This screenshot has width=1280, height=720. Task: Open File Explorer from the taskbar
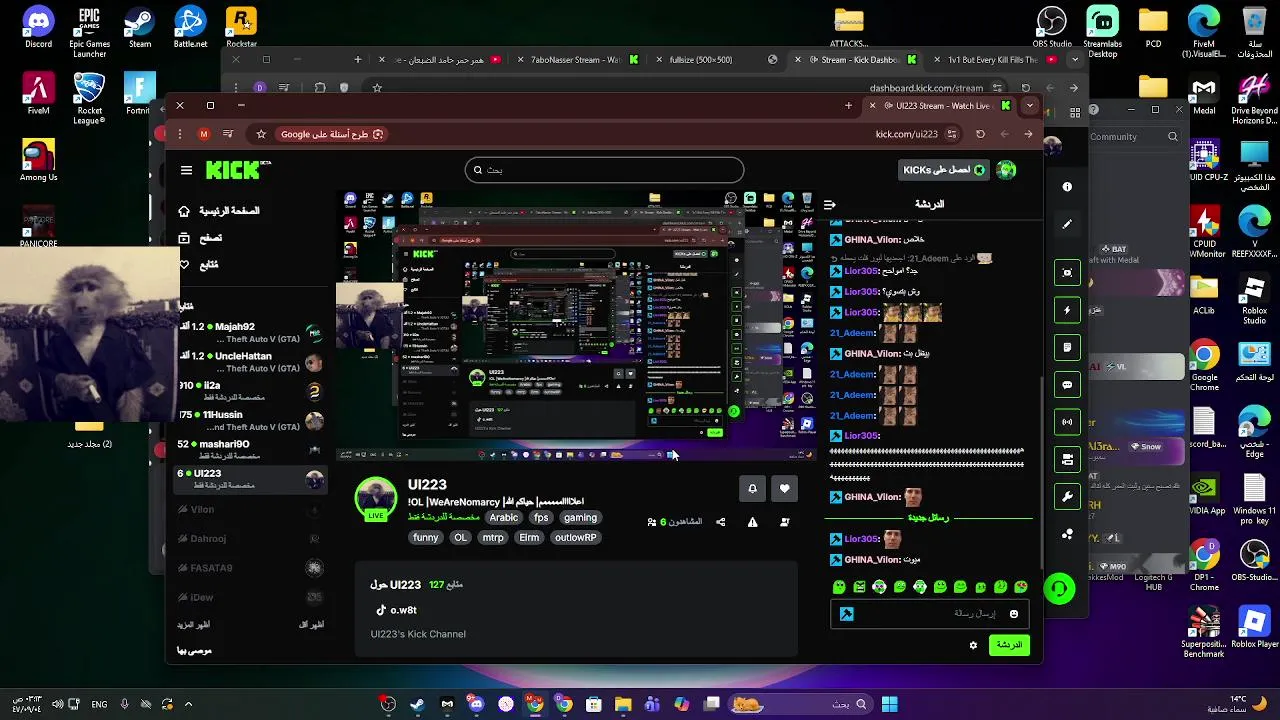(623, 704)
